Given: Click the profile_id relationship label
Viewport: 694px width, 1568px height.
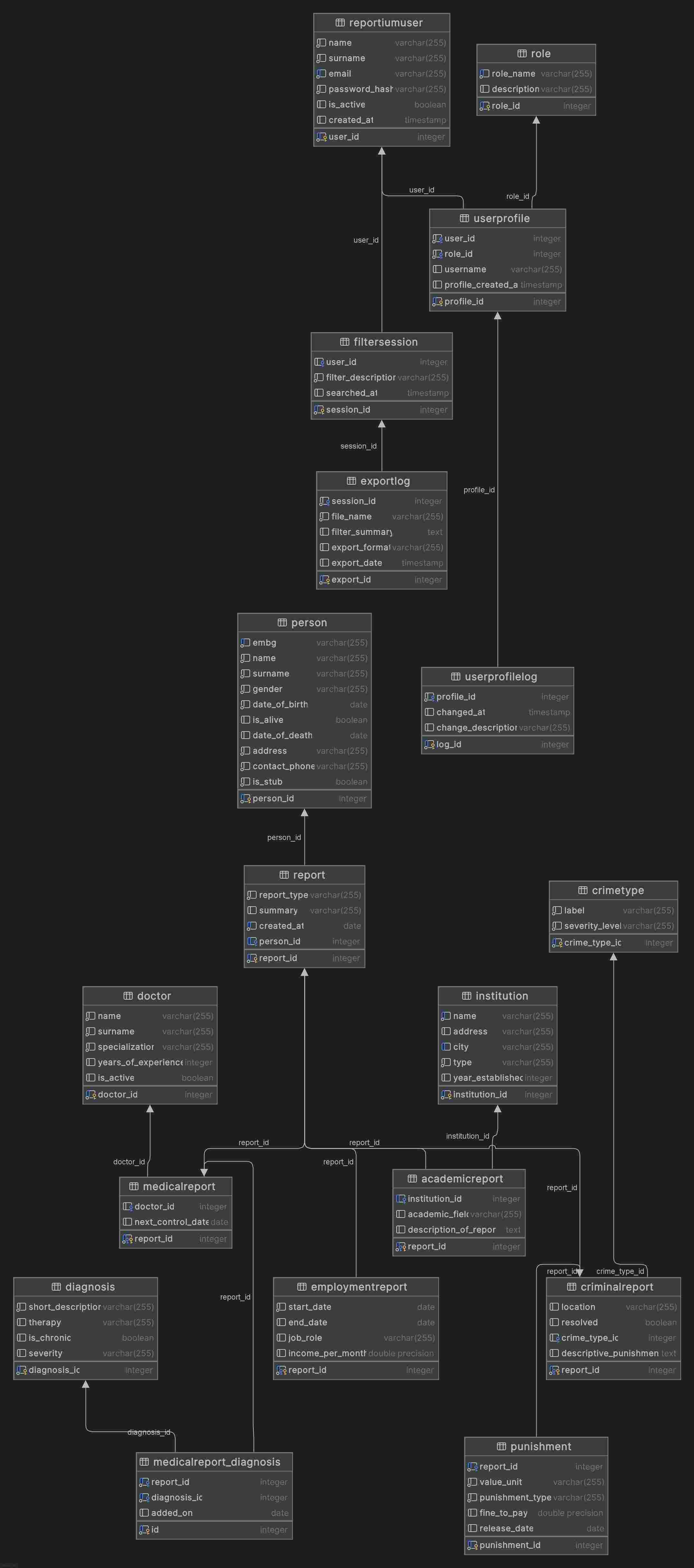Looking at the screenshot, I should point(479,490).
